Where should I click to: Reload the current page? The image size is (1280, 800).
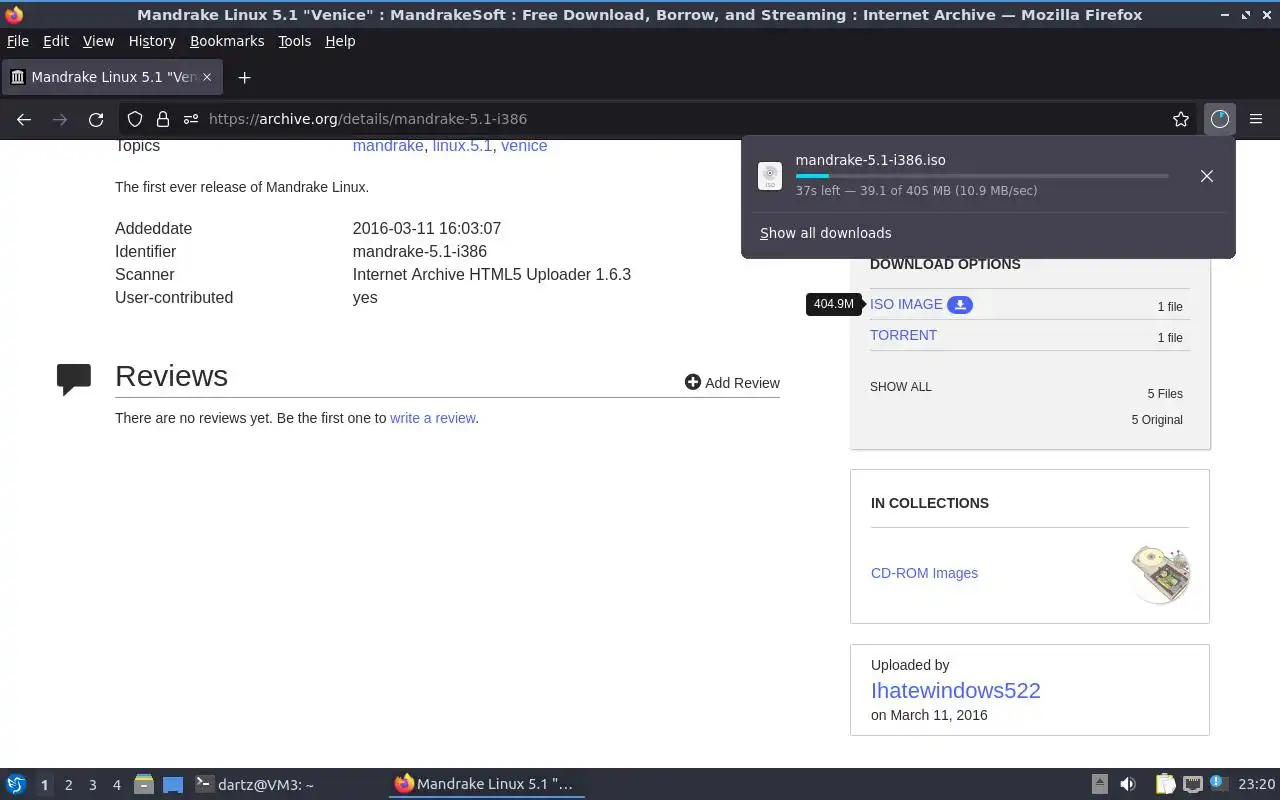pos(96,119)
